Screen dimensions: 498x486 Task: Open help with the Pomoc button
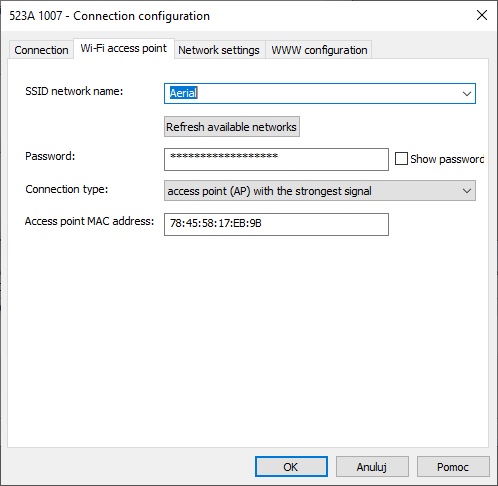(453, 467)
